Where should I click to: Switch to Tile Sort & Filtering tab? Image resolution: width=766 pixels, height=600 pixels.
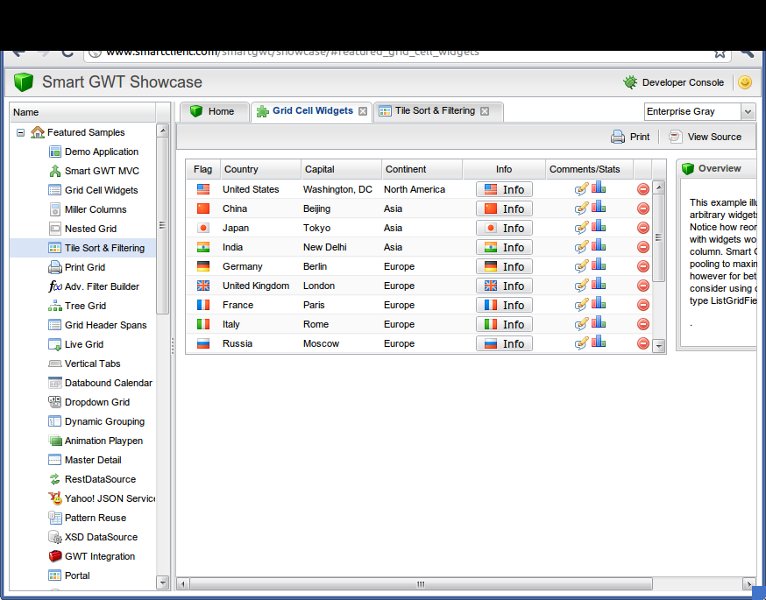[x=434, y=111]
